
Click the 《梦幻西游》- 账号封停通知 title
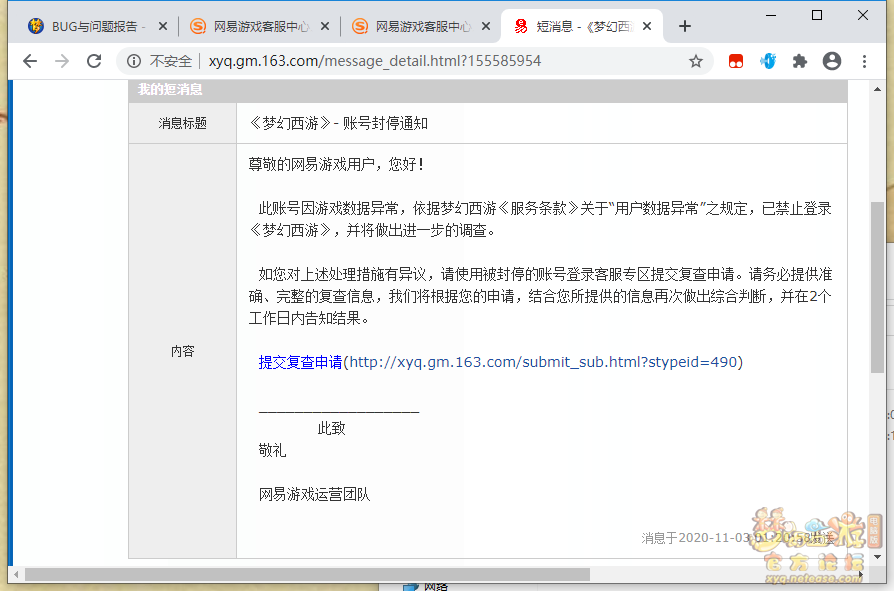[x=338, y=123]
